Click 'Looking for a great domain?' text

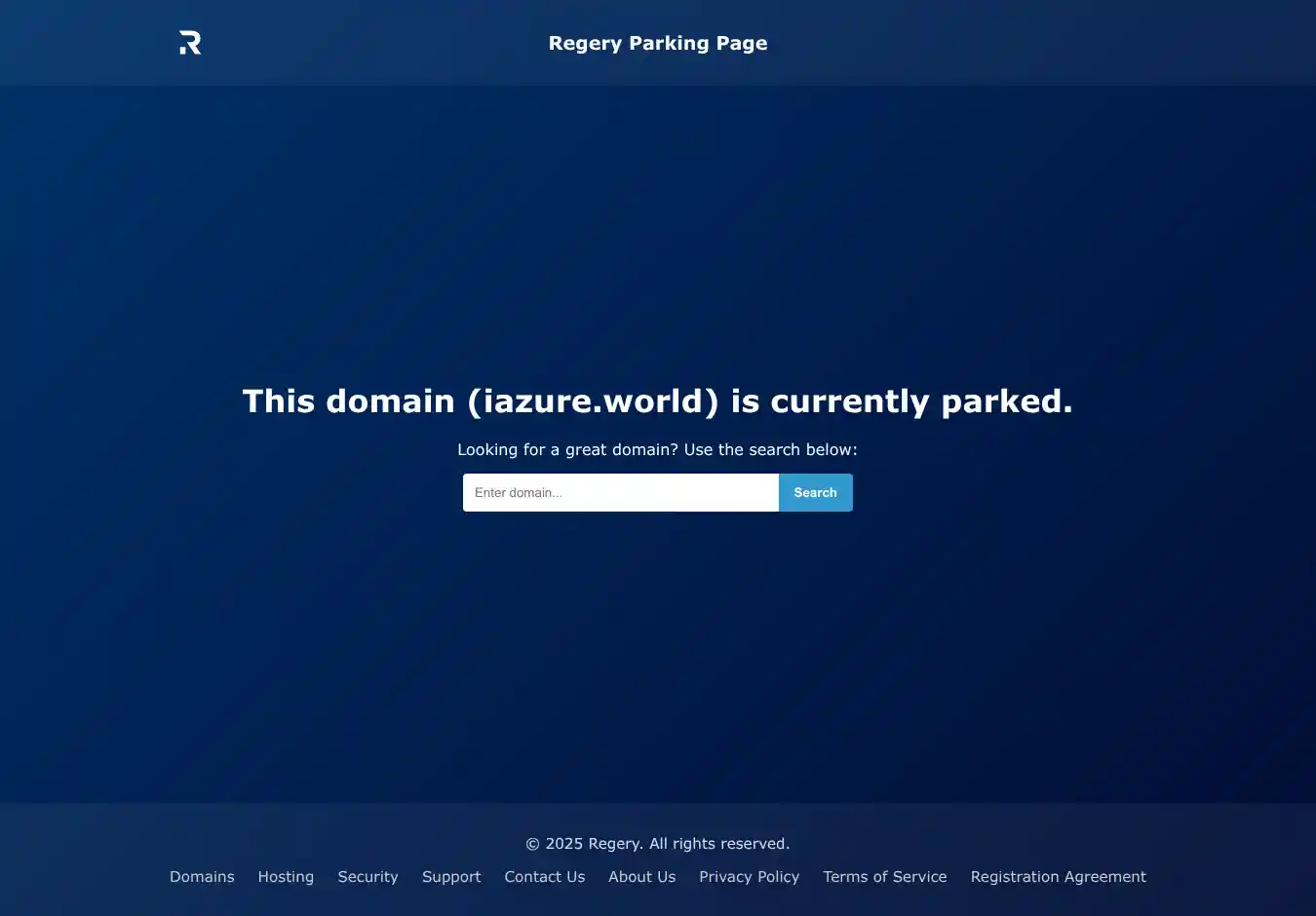tap(568, 449)
